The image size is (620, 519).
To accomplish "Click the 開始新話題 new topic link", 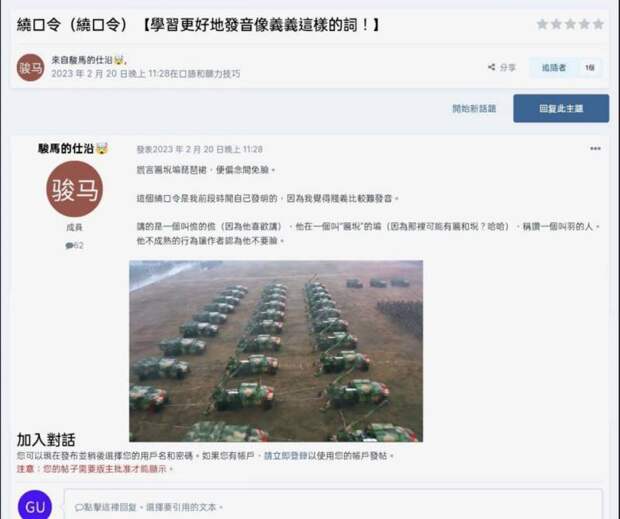I will [474, 109].
